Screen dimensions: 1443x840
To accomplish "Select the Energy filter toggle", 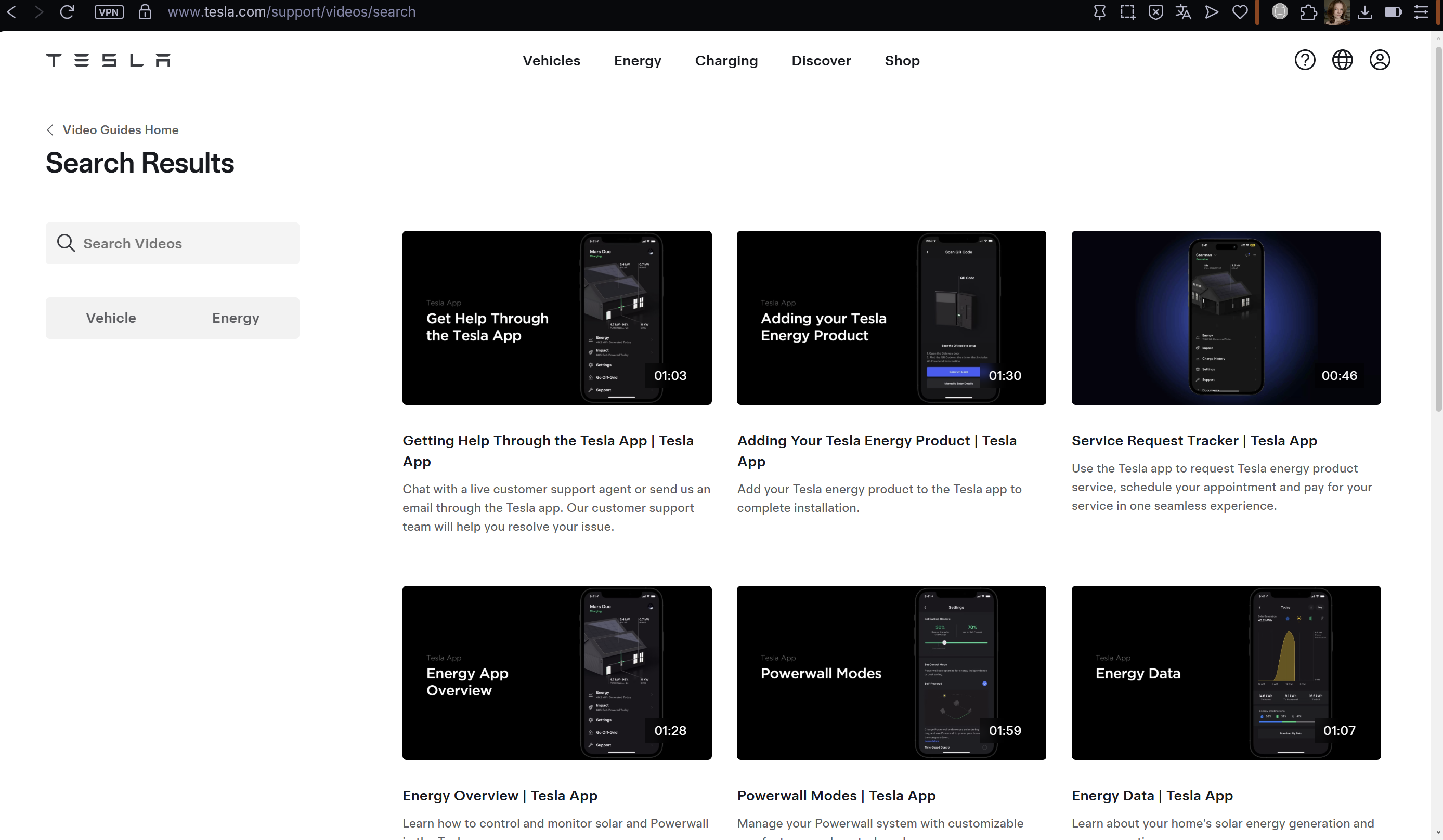I will [x=236, y=318].
